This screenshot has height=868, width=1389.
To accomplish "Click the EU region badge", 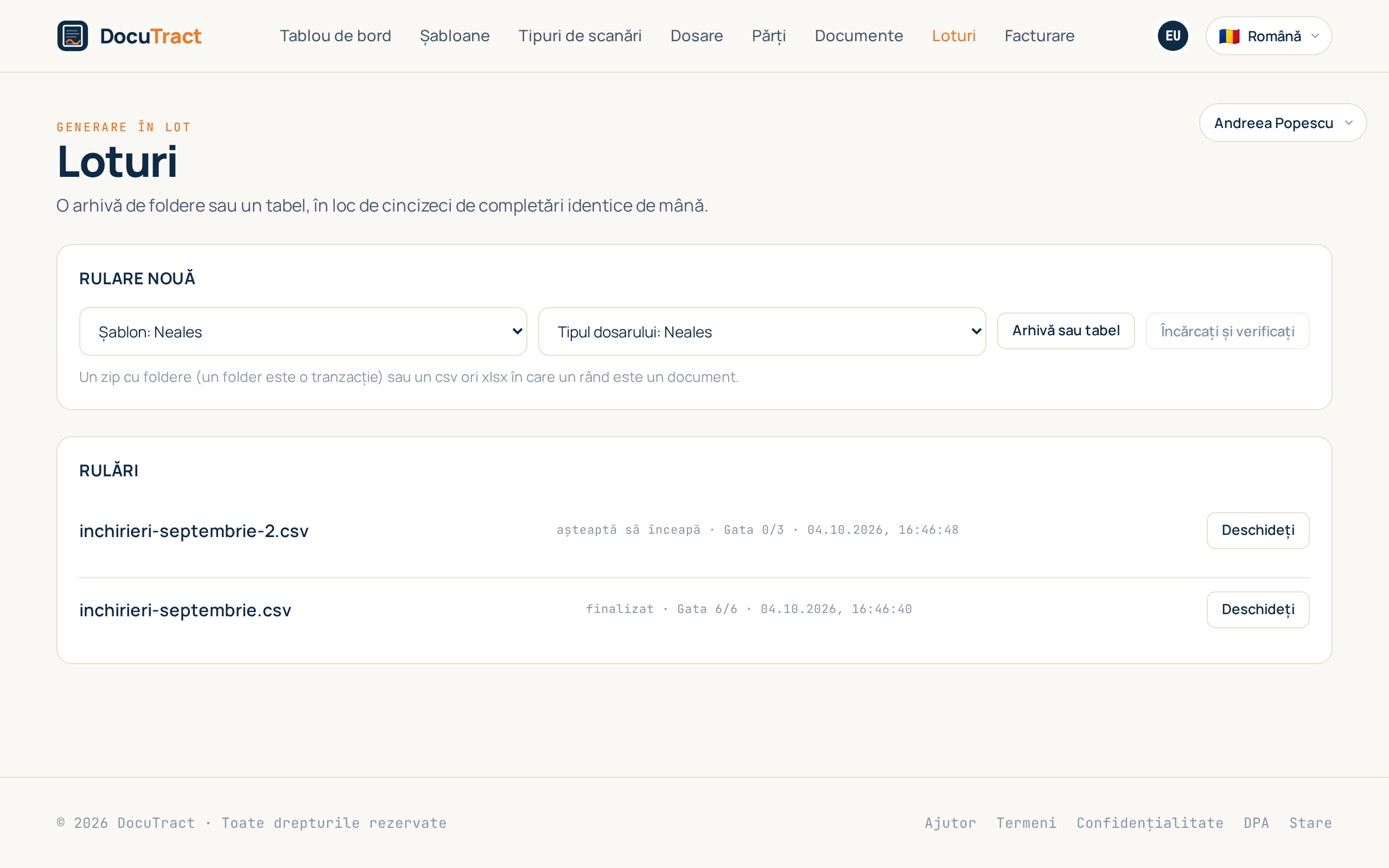I will (x=1172, y=36).
